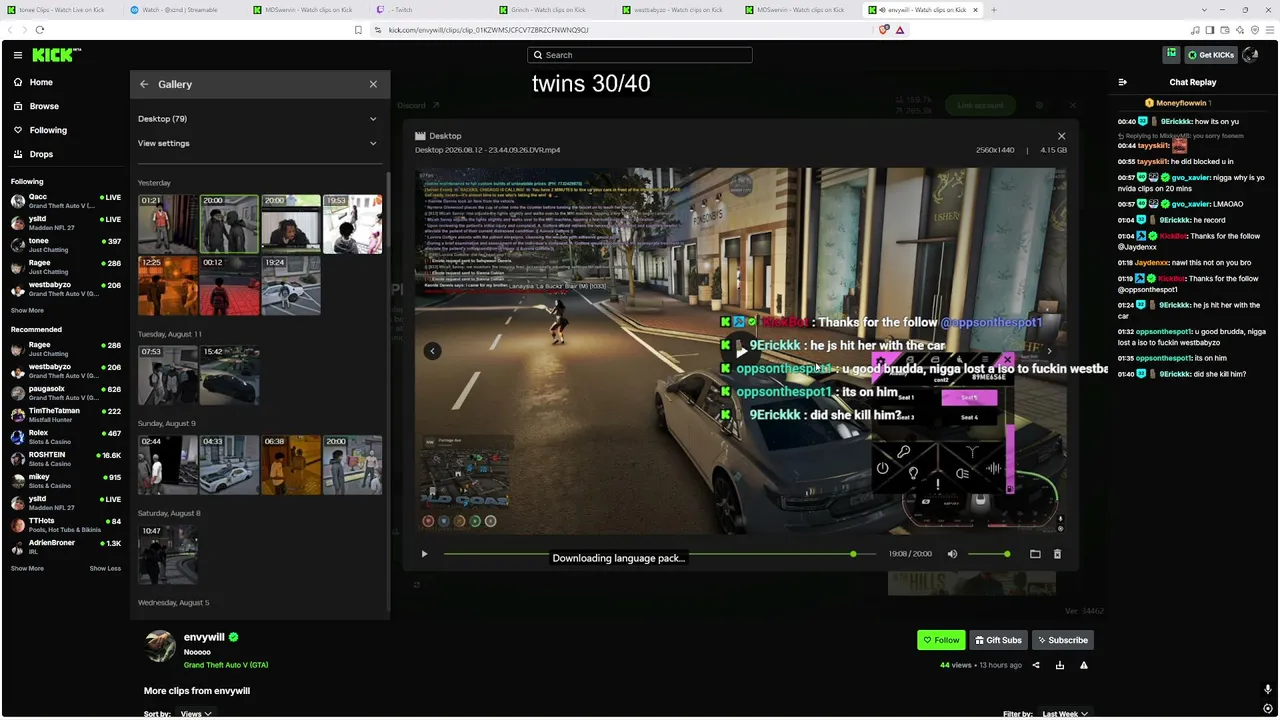Screen dimensions: 1280x720
Task: Open the video file folder location
Action: (1035, 554)
